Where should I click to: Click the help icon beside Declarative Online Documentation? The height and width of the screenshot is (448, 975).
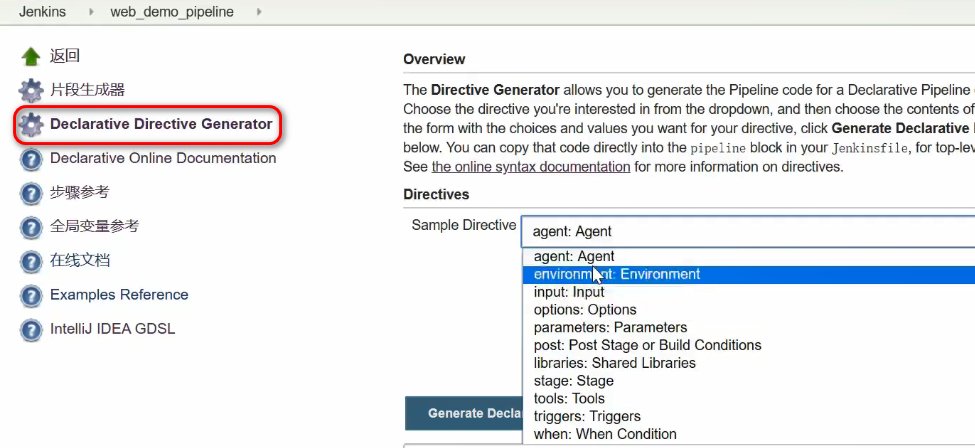(30, 159)
